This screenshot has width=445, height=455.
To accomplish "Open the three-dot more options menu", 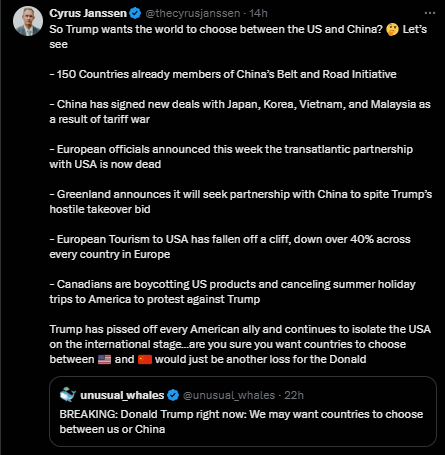I will [430, 13].
